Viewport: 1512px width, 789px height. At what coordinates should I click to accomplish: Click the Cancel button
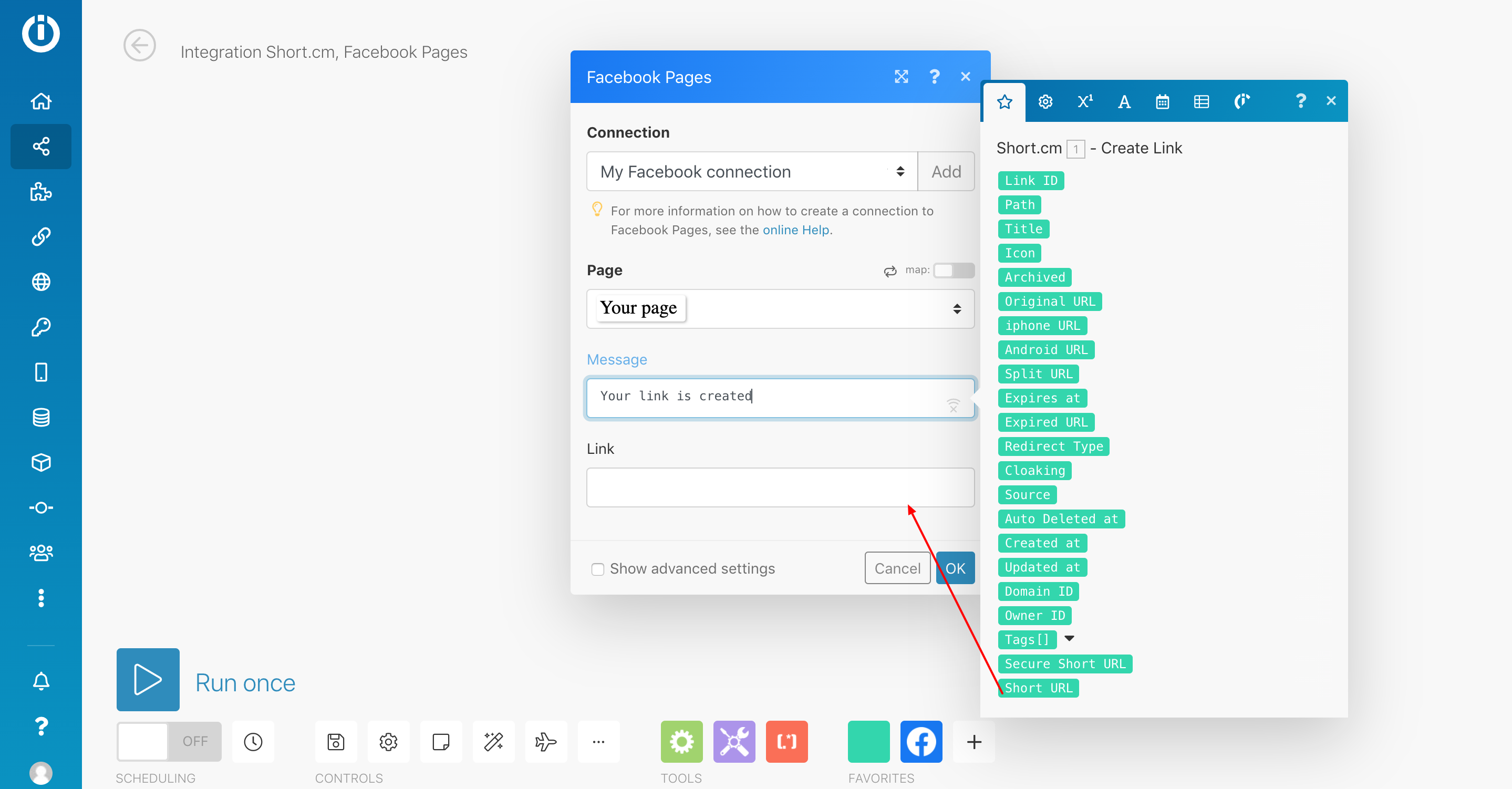896,568
